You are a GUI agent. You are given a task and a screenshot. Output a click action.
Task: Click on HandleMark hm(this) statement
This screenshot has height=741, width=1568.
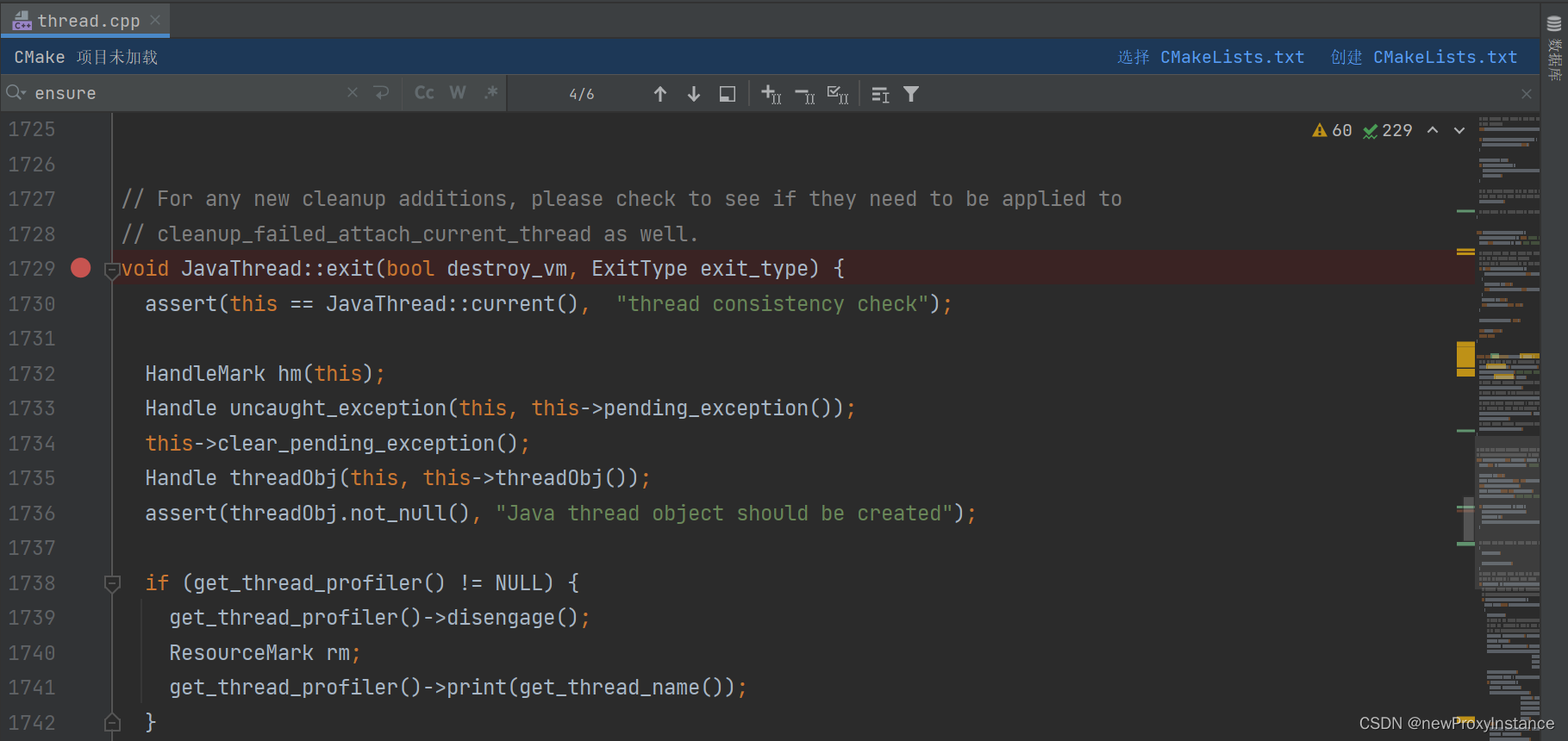click(x=265, y=373)
